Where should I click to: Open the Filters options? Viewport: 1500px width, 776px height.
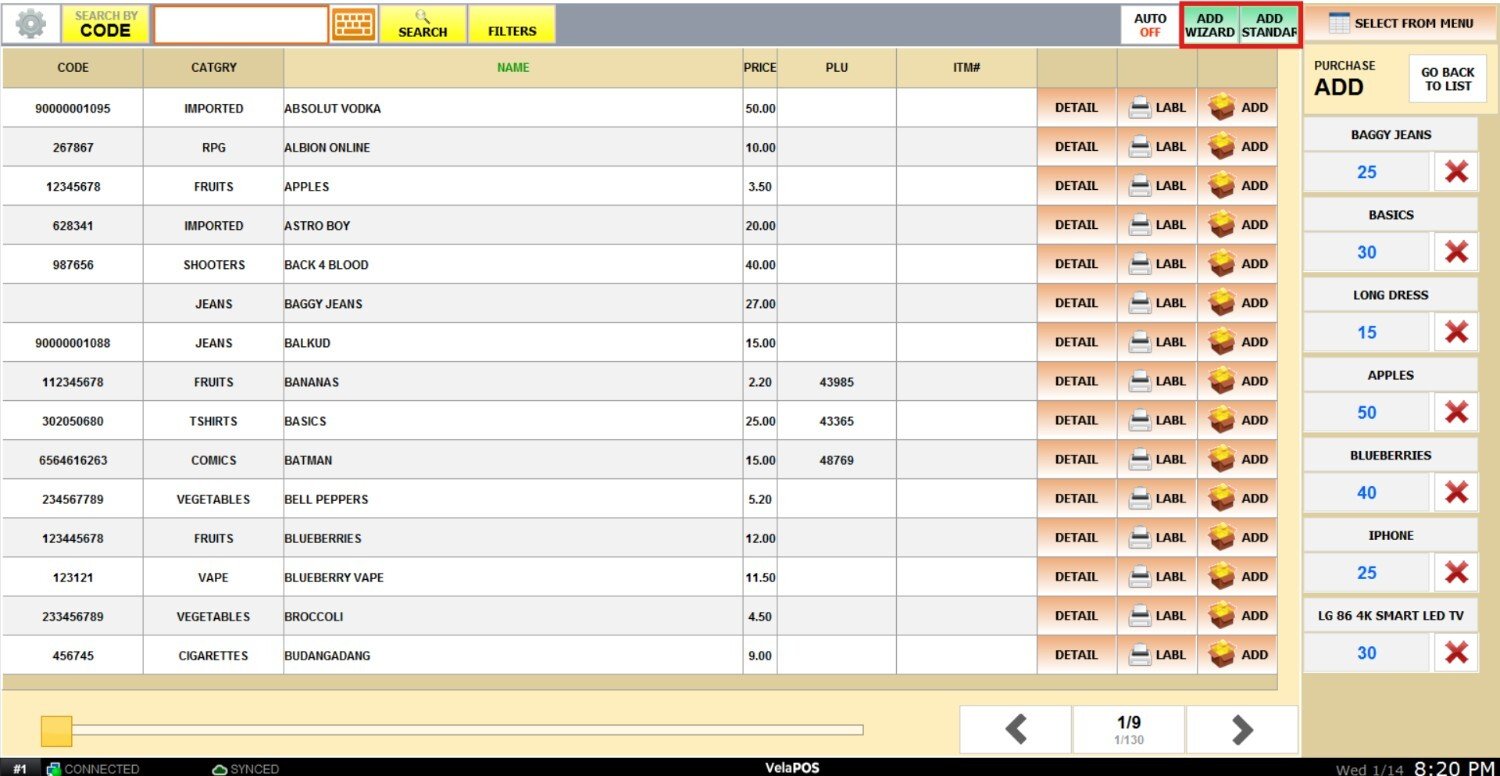(x=512, y=24)
